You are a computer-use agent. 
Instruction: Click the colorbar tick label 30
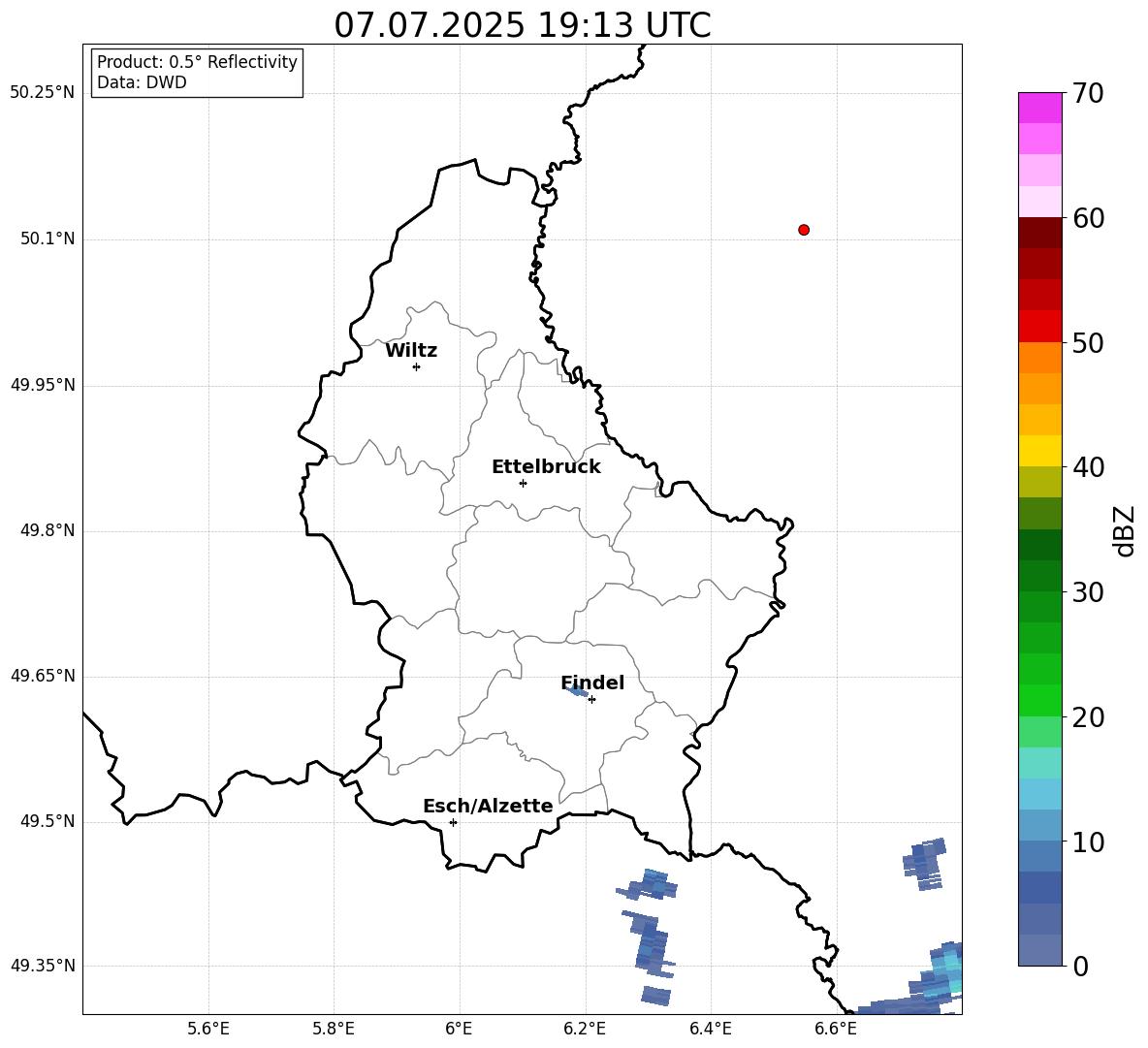tap(1088, 592)
